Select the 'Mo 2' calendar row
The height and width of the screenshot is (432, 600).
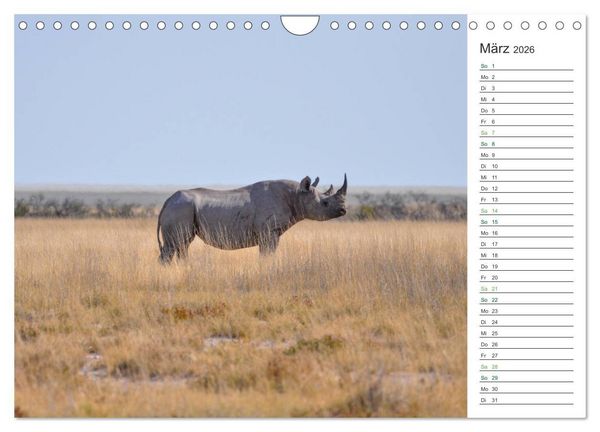[527, 77]
